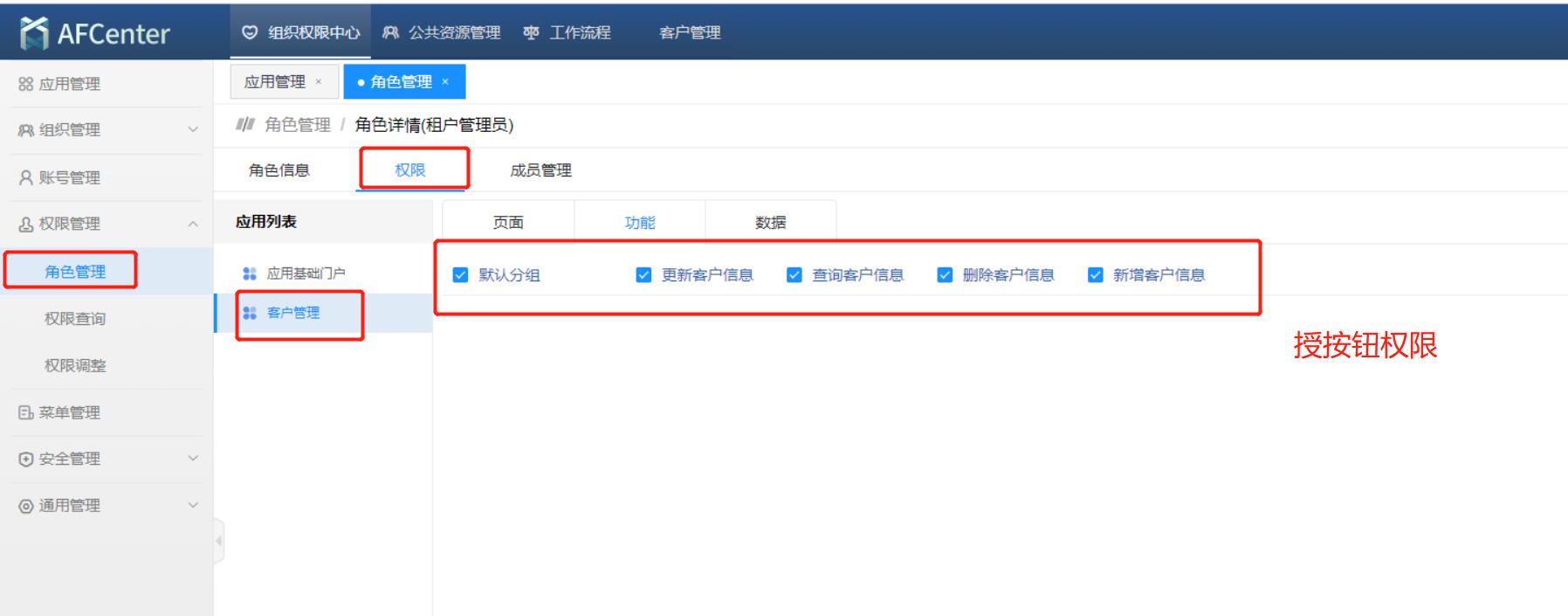Collapse the sidebar using the divider handle
Image resolution: width=1568 pixels, height=616 pixels.
(x=218, y=541)
